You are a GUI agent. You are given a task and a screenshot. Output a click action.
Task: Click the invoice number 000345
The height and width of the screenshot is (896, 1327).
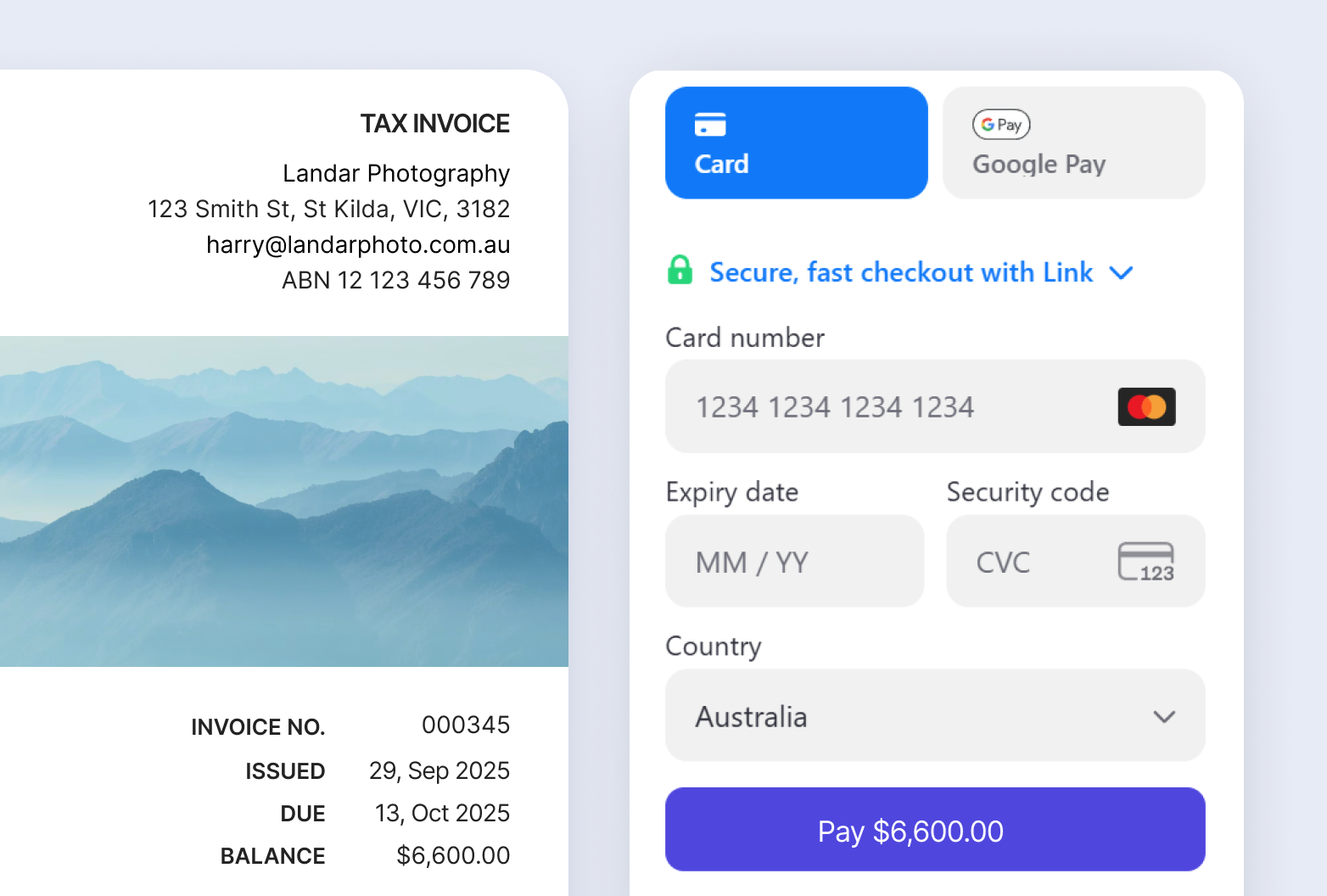coord(466,725)
